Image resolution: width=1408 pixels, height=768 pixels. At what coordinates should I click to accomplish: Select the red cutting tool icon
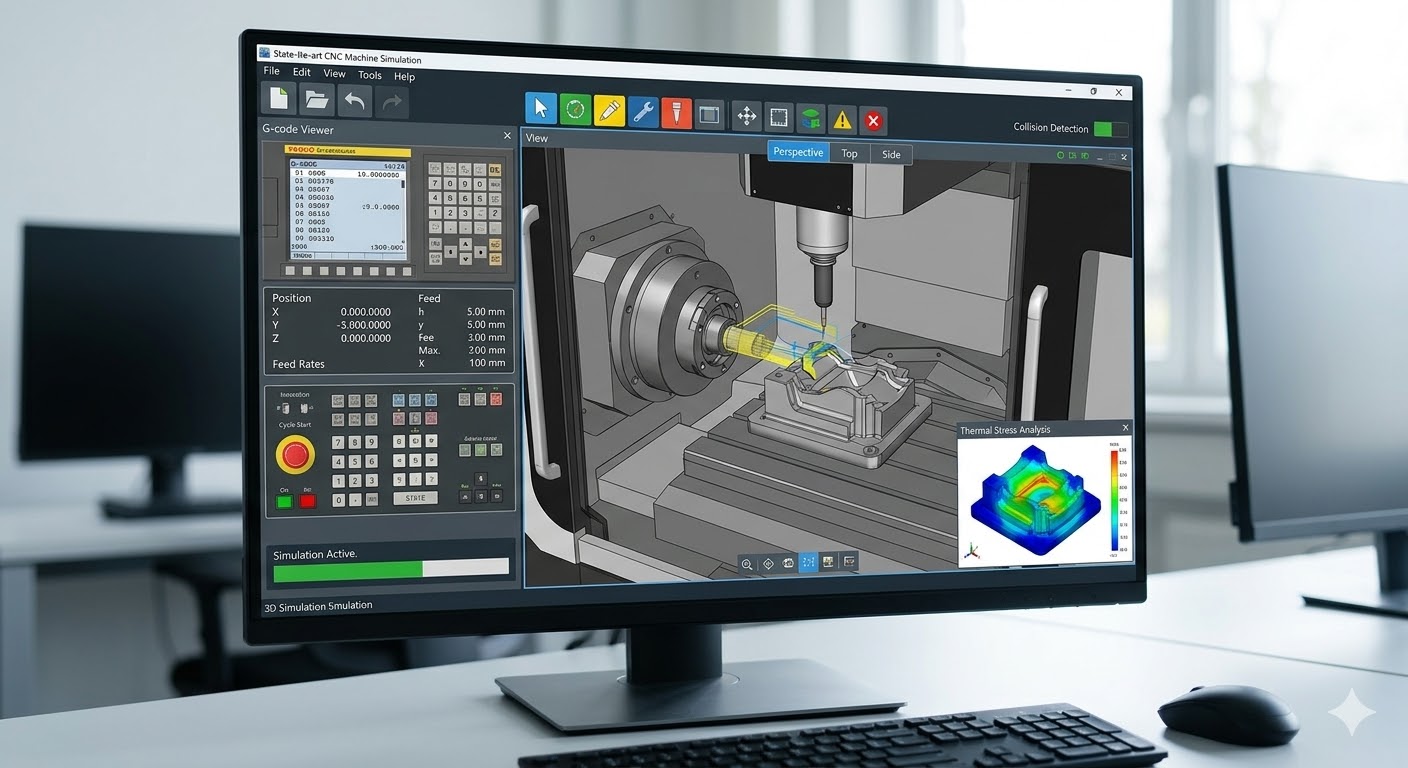coord(676,114)
